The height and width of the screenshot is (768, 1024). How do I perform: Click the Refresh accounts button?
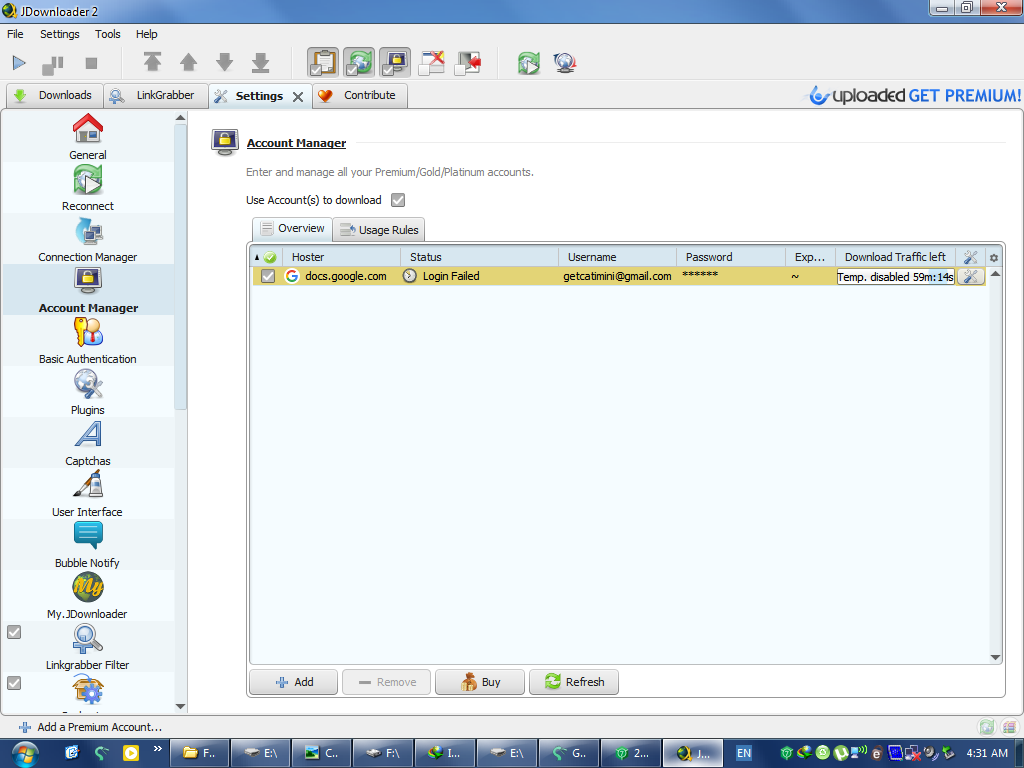pyautogui.click(x=574, y=682)
